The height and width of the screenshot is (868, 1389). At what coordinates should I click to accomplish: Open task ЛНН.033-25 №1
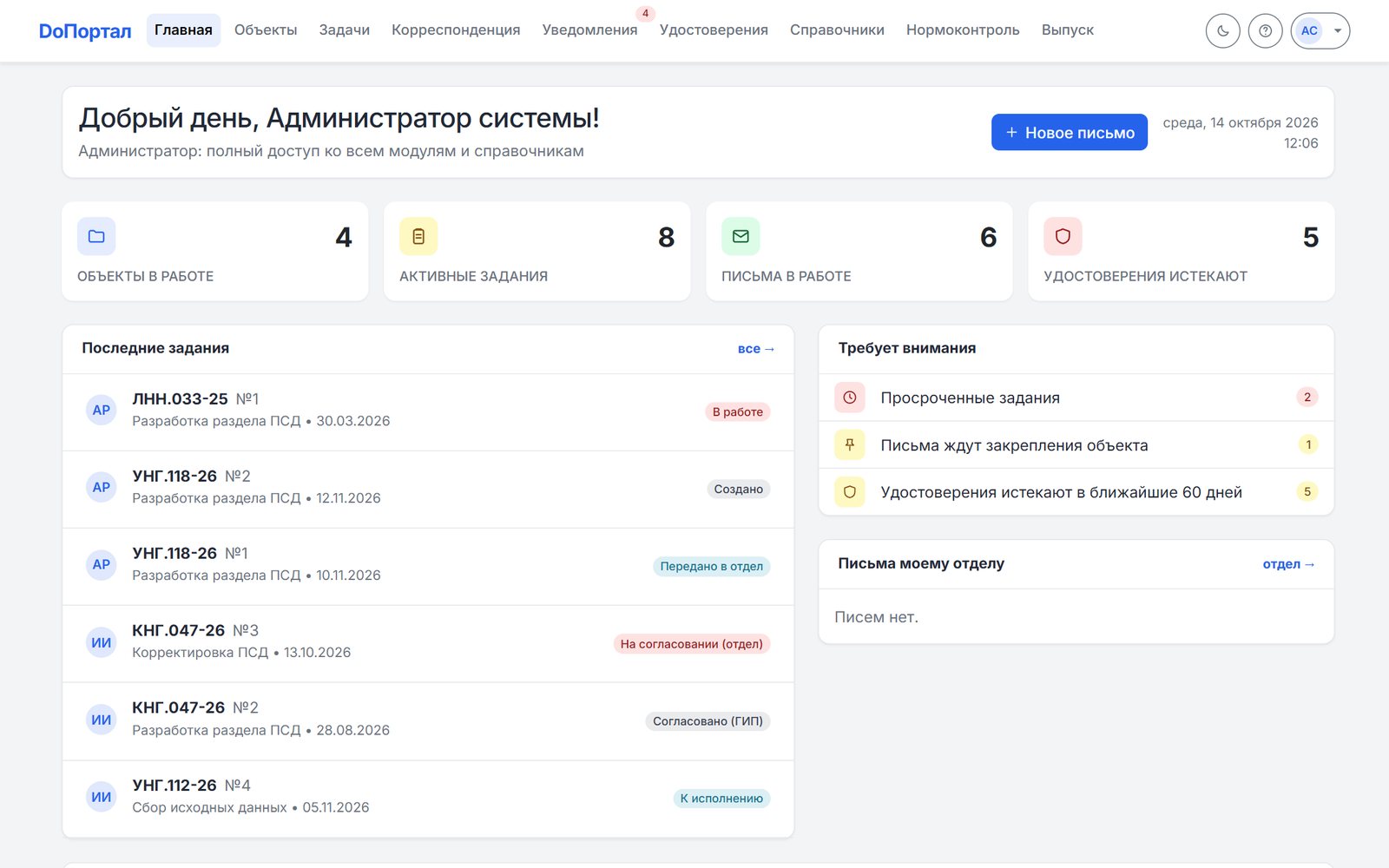pyautogui.click(x=428, y=411)
